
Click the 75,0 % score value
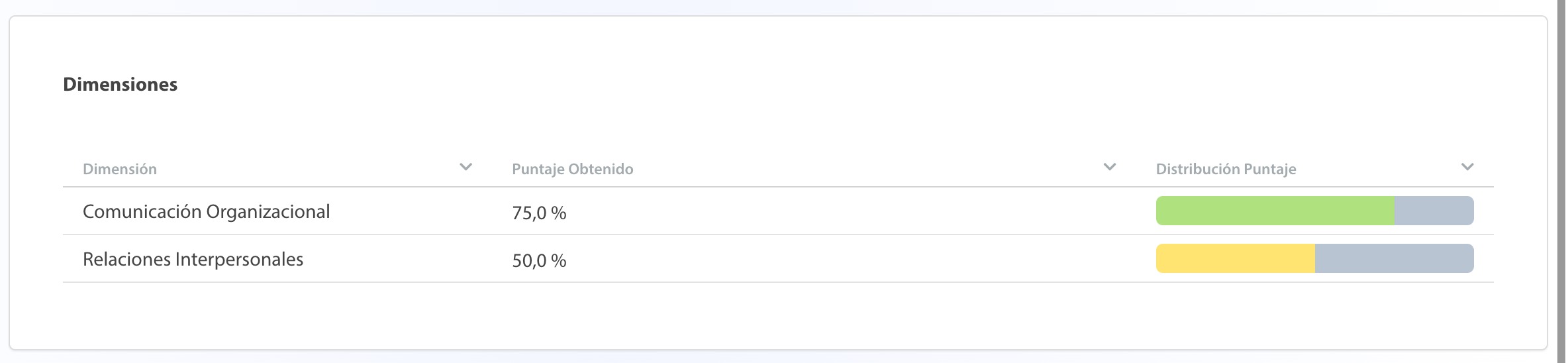point(539,213)
